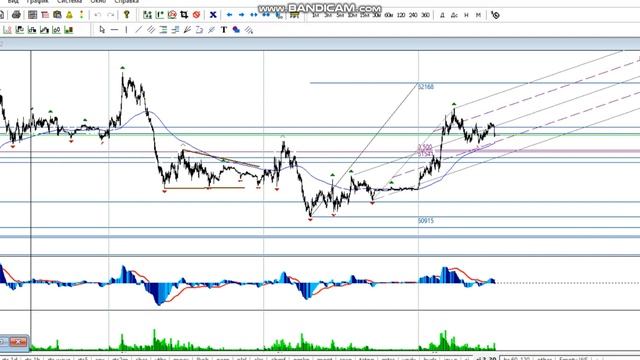Open the Вид menu

click(13, 2)
